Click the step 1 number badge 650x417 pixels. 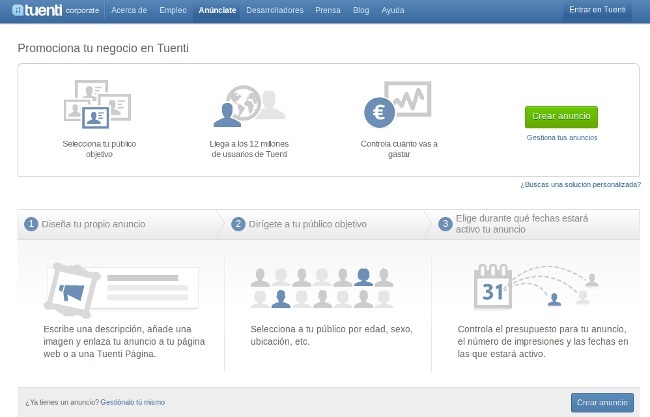click(x=32, y=224)
